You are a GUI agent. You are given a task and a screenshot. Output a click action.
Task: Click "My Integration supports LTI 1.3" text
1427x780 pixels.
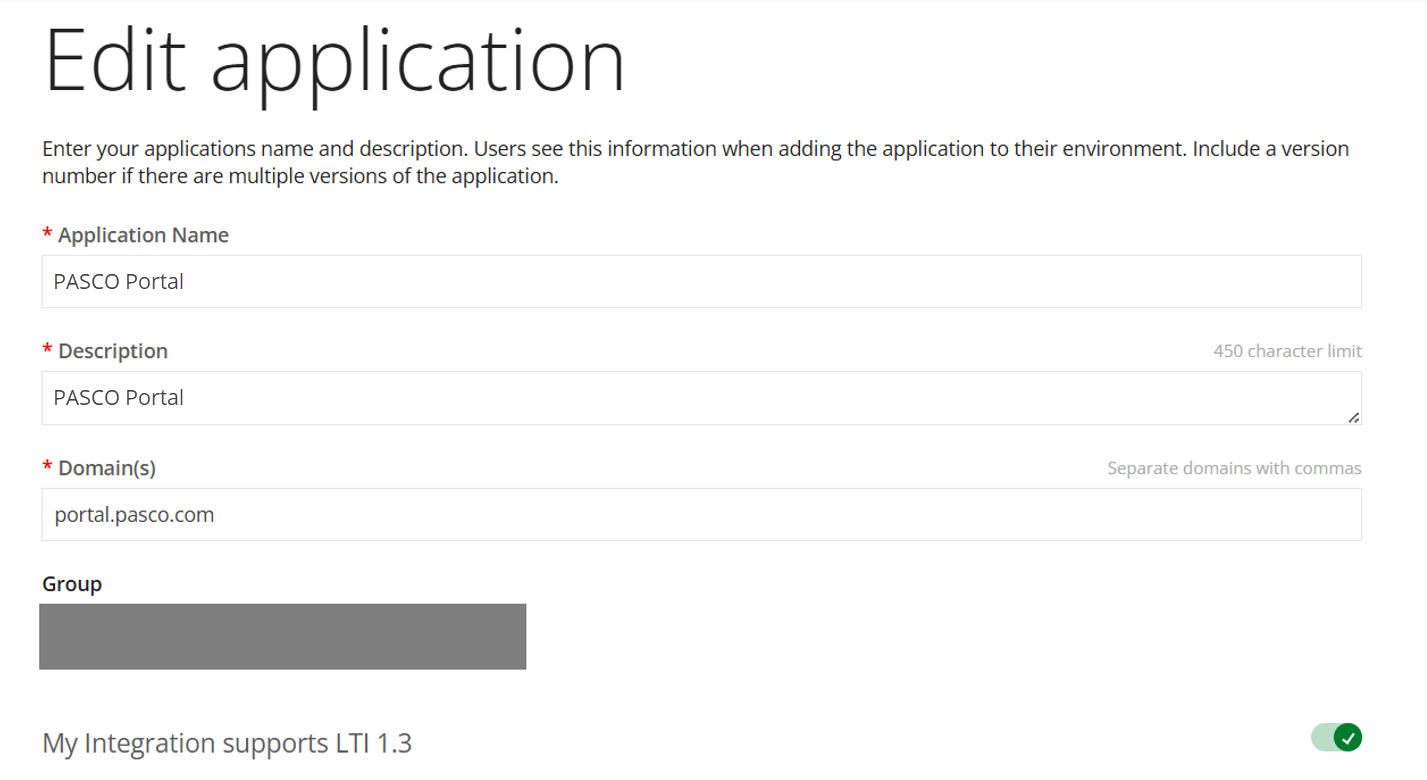point(227,743)
